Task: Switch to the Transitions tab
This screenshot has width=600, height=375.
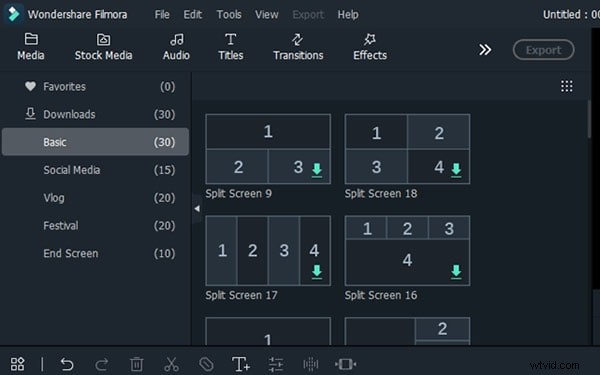Action: coord(298,47)
